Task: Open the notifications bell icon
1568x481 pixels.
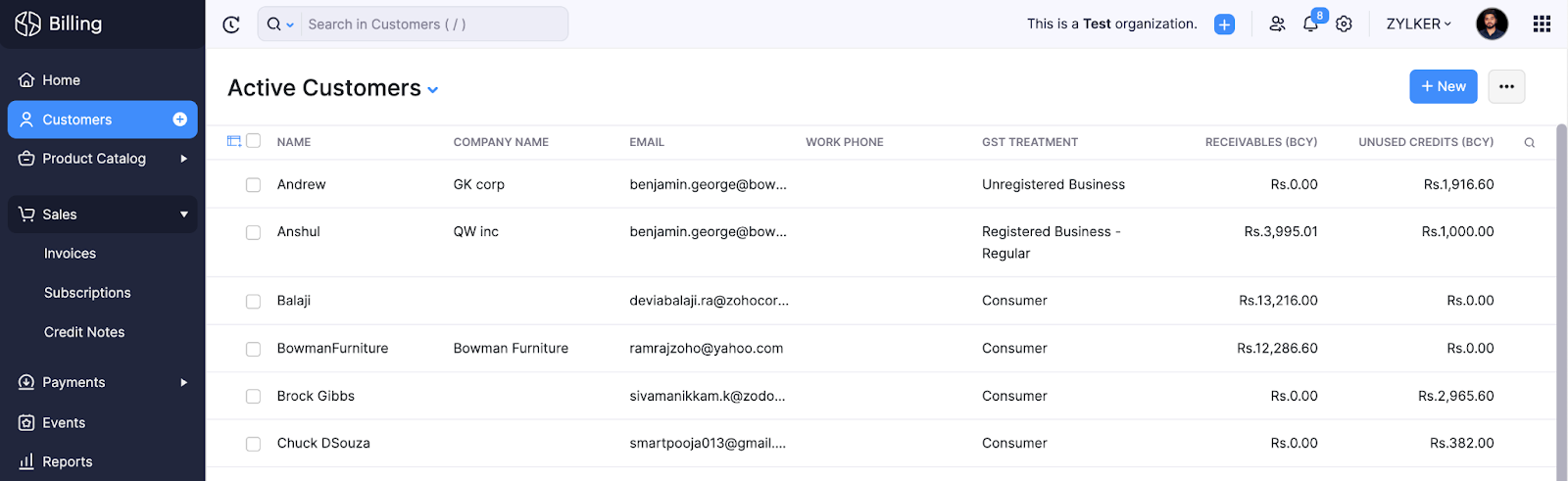Action: click(x=1310, y=24)
